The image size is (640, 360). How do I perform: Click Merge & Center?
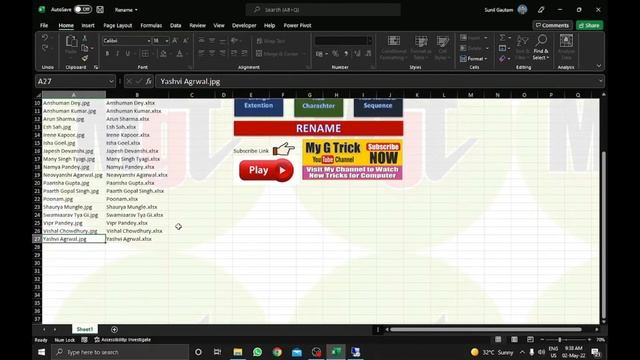pyautogui.click(x=278, y=53)
